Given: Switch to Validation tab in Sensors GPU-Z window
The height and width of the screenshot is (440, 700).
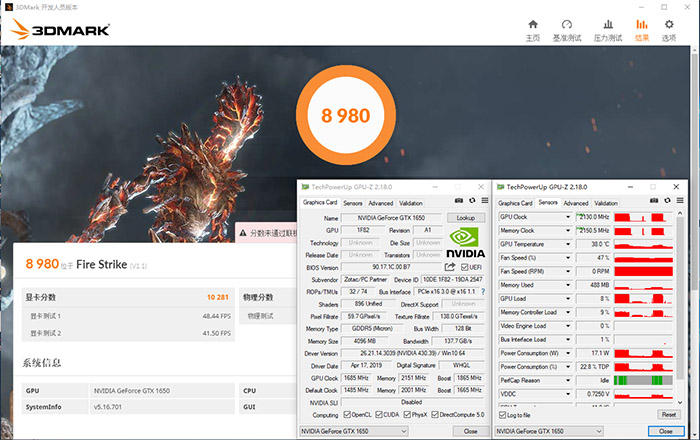Looking at the screenshot, I should [606, 203].
